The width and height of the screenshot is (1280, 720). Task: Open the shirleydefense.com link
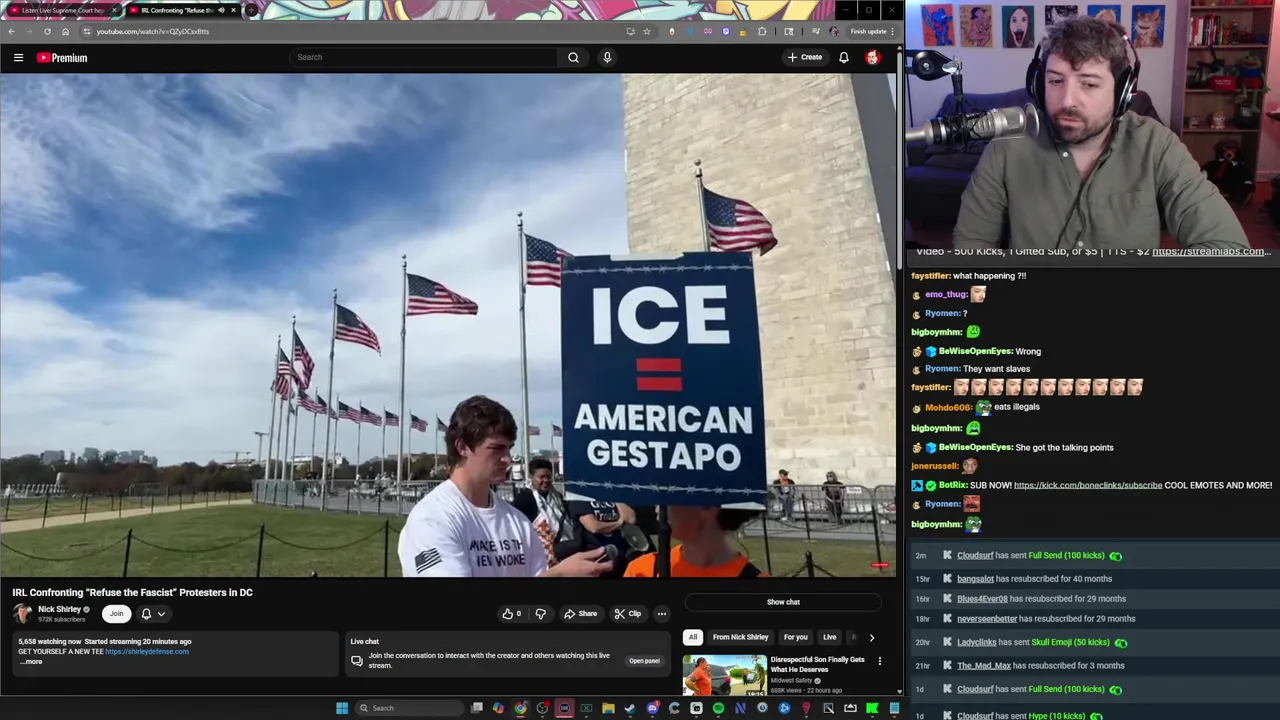[146, 652]
